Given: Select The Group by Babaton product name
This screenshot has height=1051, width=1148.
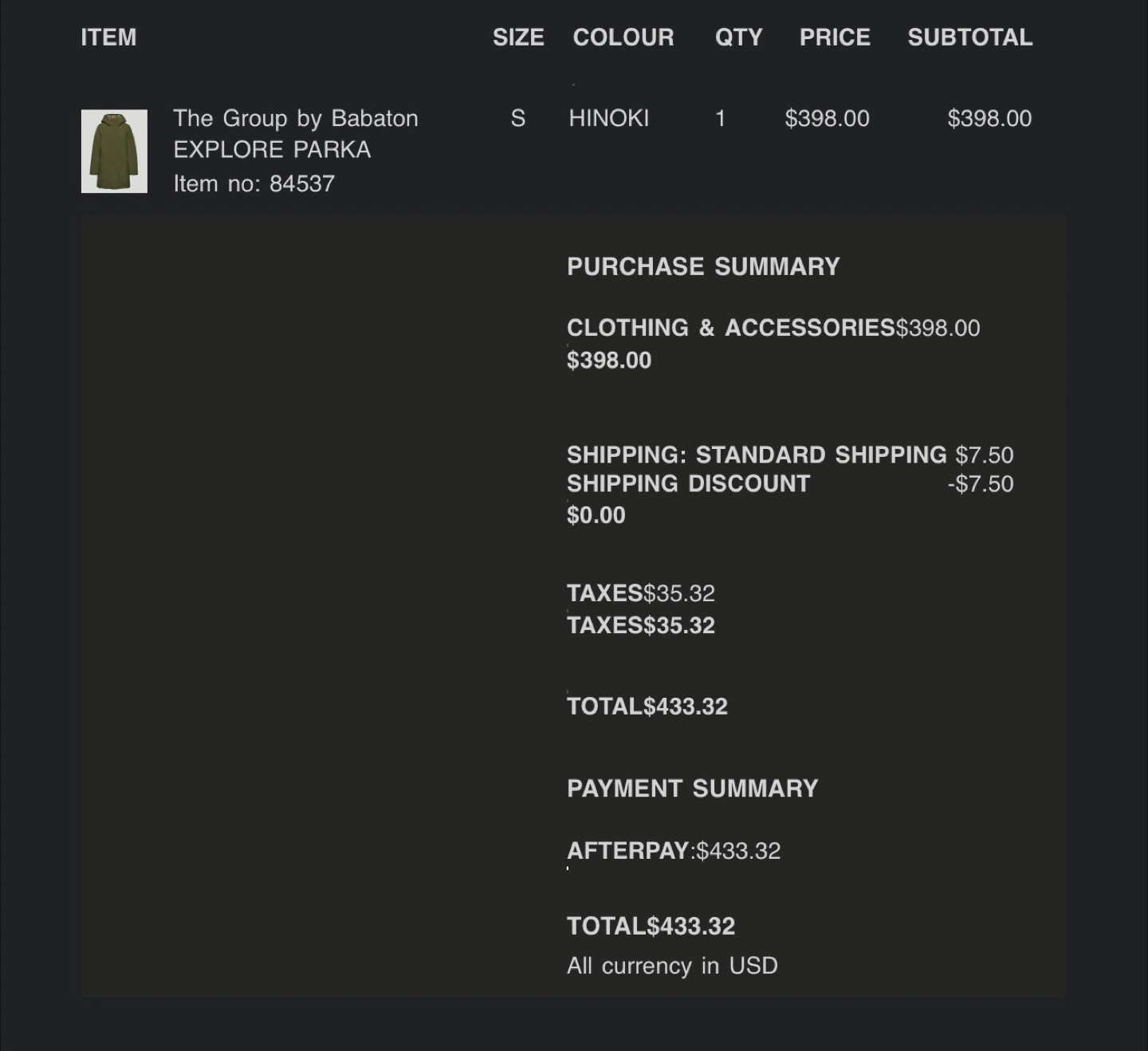Looking at the screenshot, I should click(296, 119).
